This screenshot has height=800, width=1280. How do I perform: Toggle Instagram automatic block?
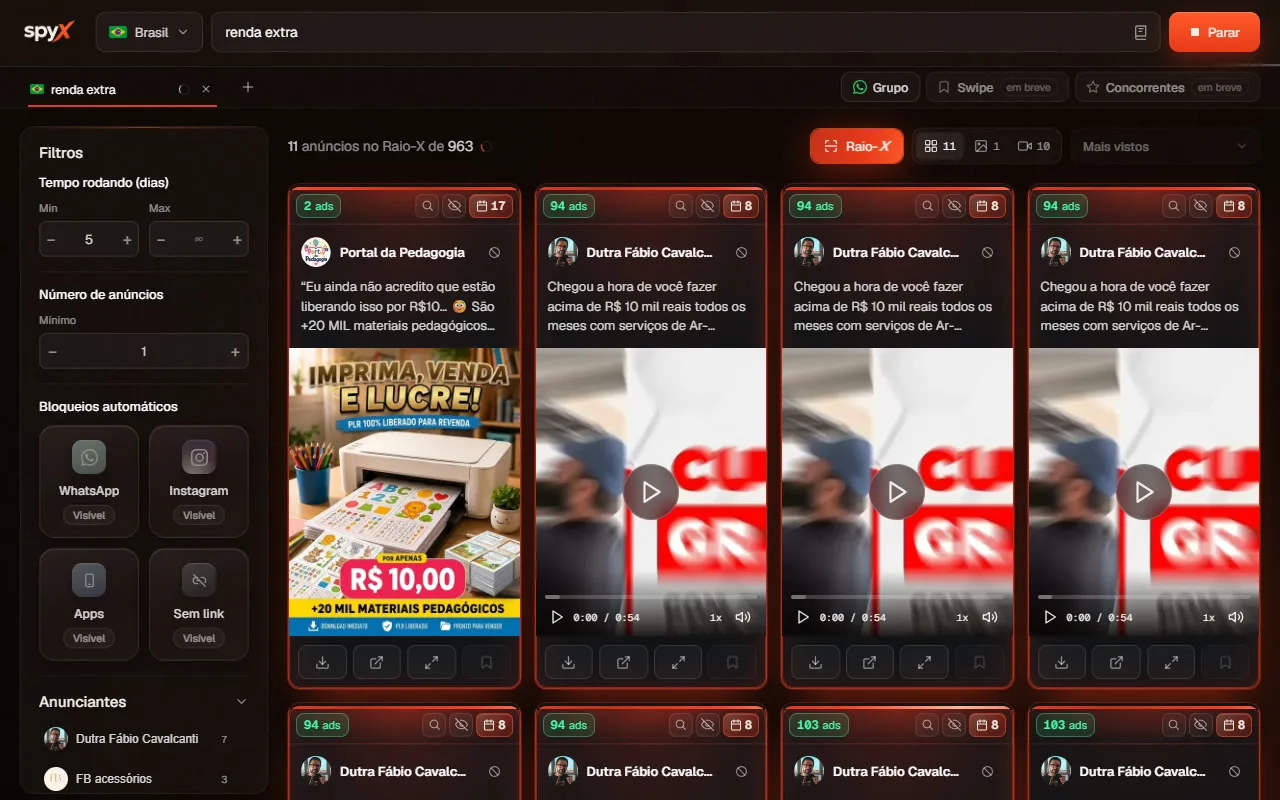[199, 482]
